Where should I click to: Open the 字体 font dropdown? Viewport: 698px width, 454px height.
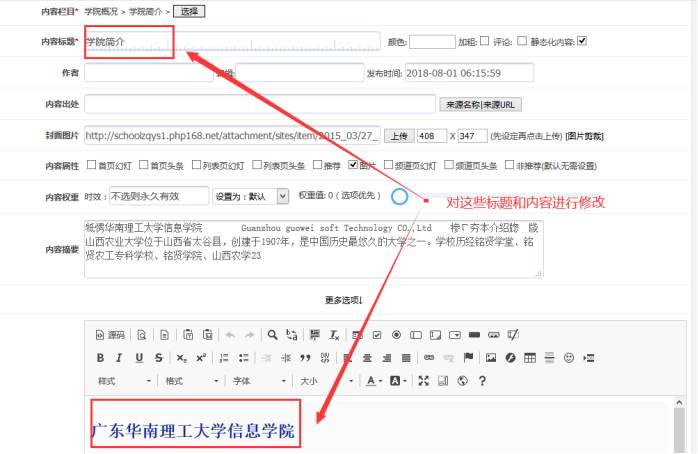[258, 381]
